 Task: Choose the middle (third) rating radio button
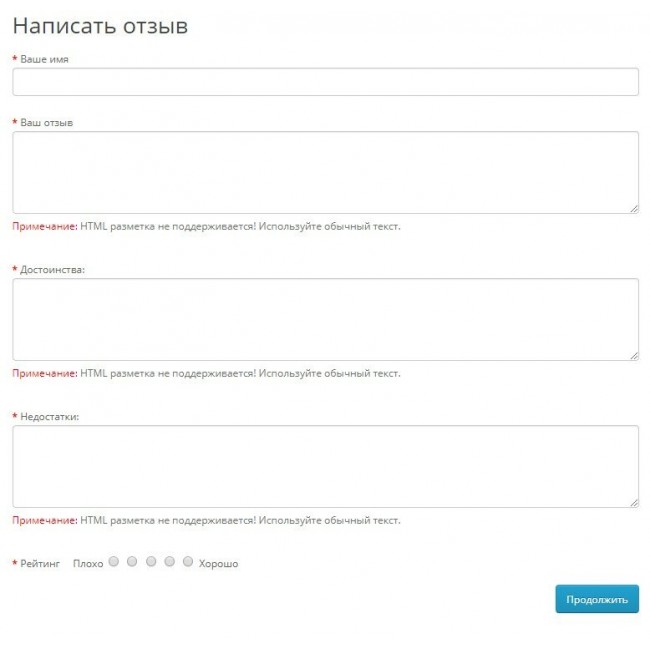[151, 562]
